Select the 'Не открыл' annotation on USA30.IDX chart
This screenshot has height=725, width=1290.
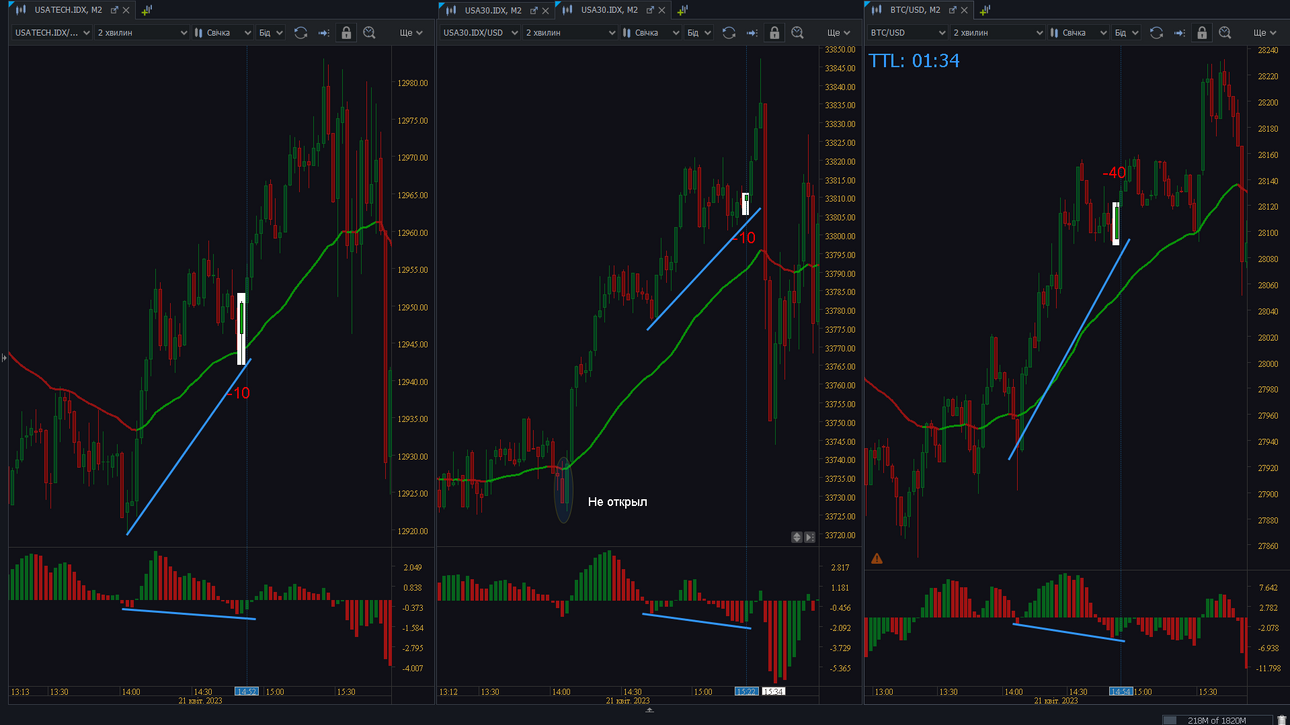(x=617, y=502)
